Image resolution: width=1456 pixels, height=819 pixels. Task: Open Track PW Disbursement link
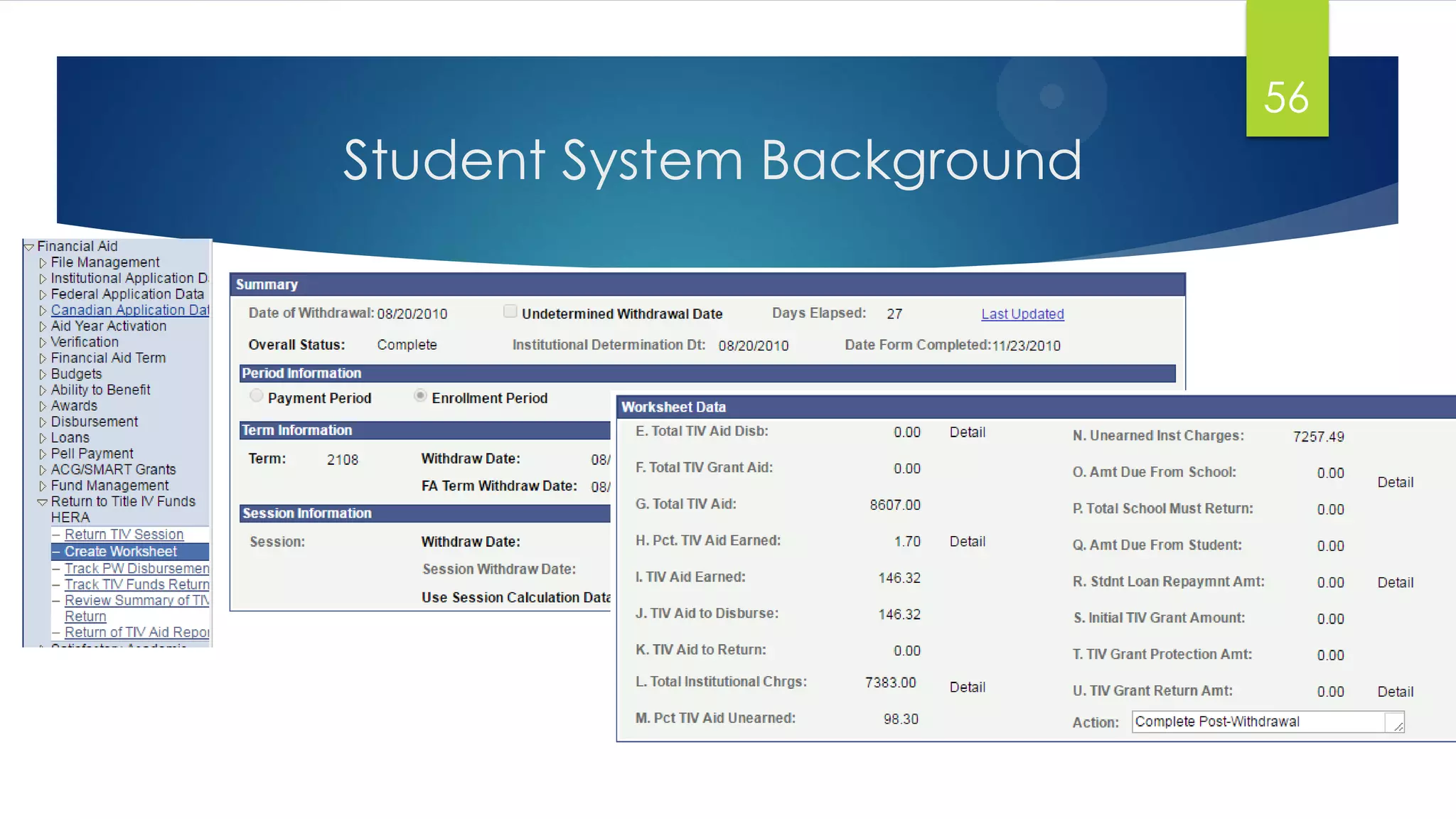coord(136,568)
